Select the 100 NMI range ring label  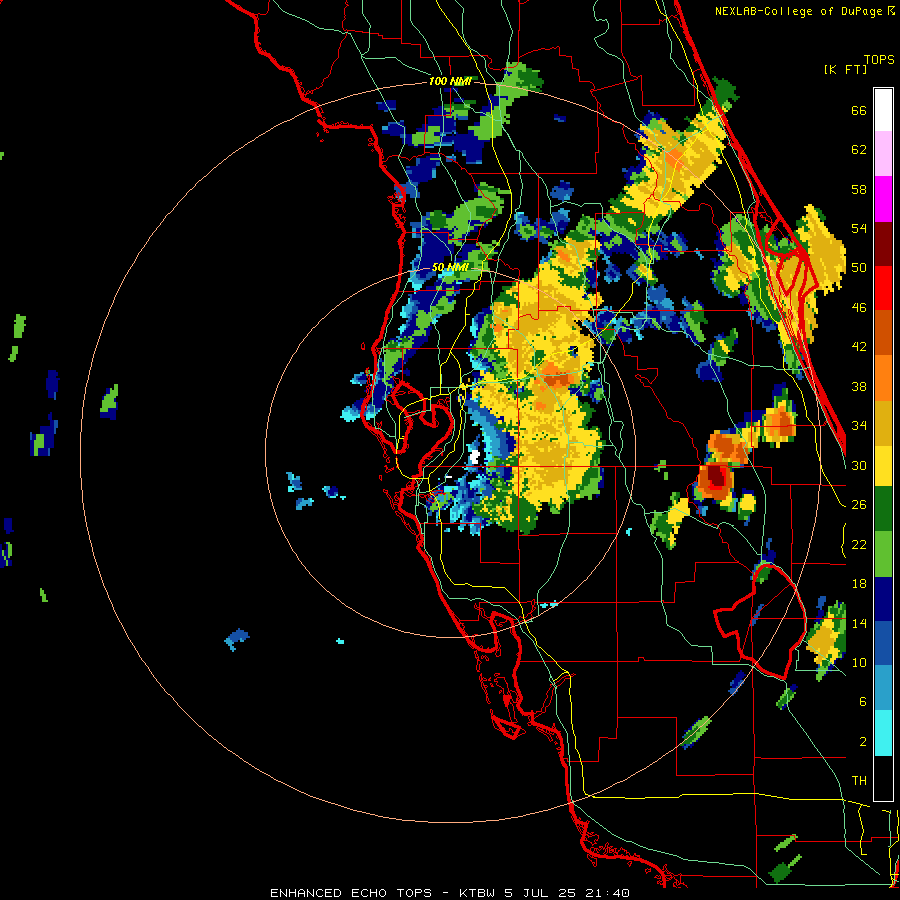pyautogui.click(x=450, y=82)
